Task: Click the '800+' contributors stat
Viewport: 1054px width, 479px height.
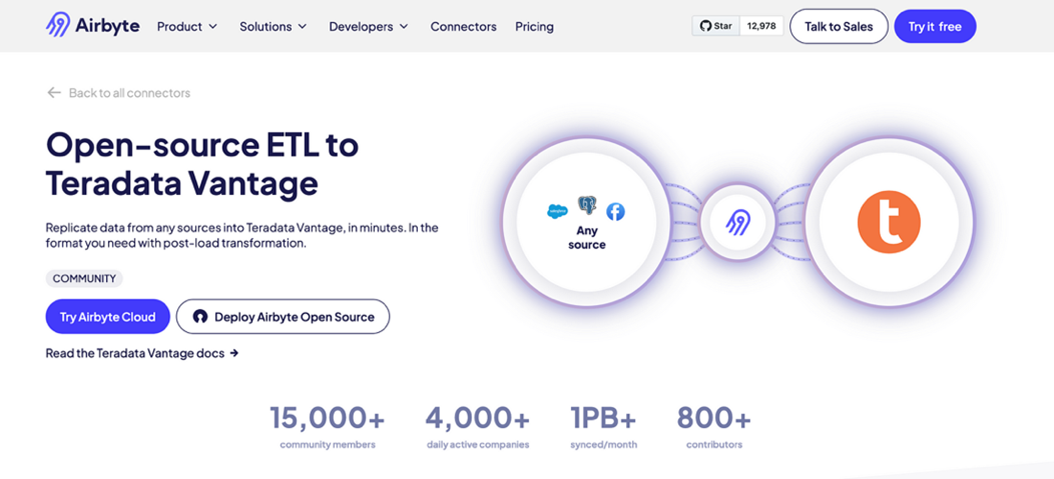Action: click(x=714, y=418)
